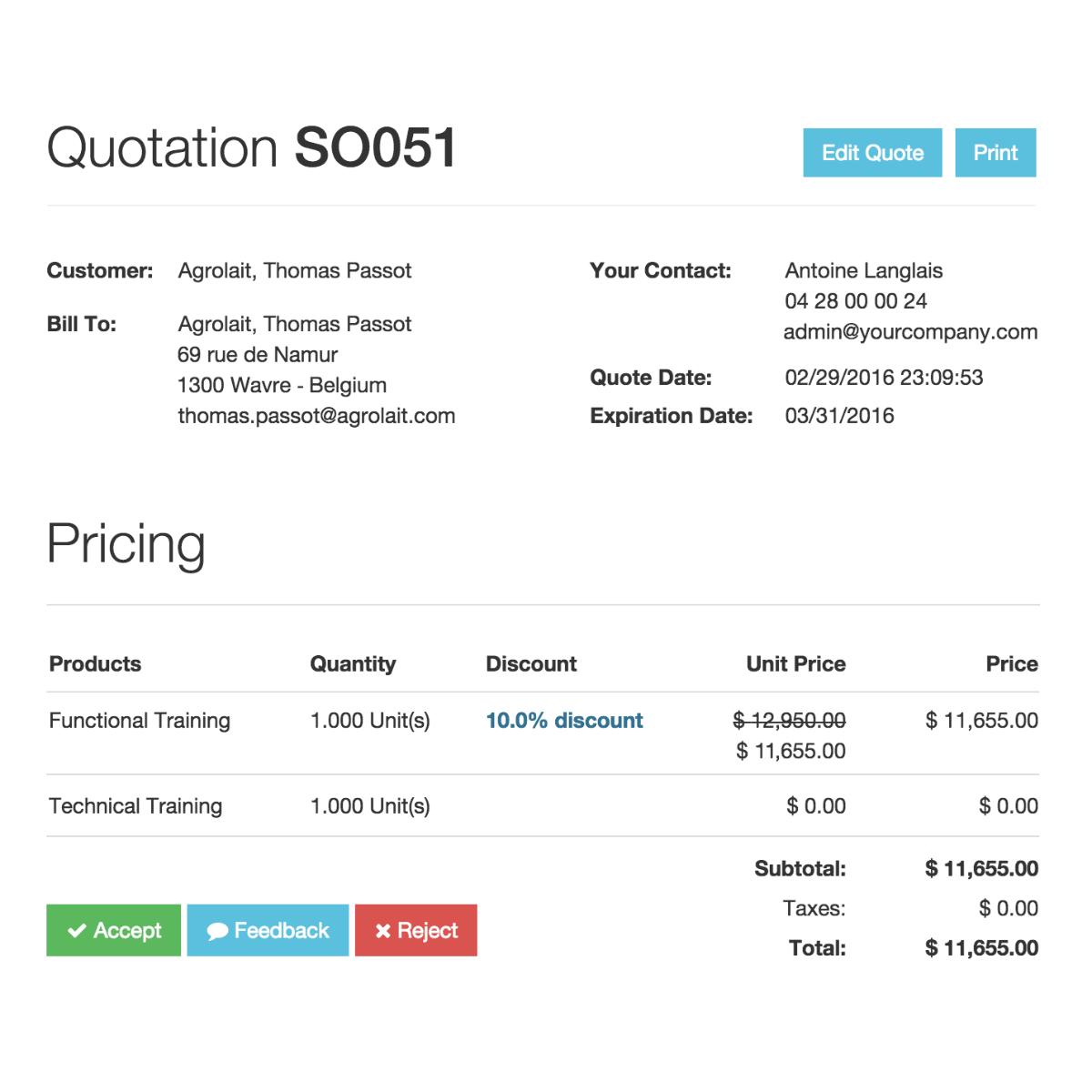Screen dimensions: 1092x1092
Task: Click the Pricing section heading
Action: pyautogui.click(x=126, y=544)
